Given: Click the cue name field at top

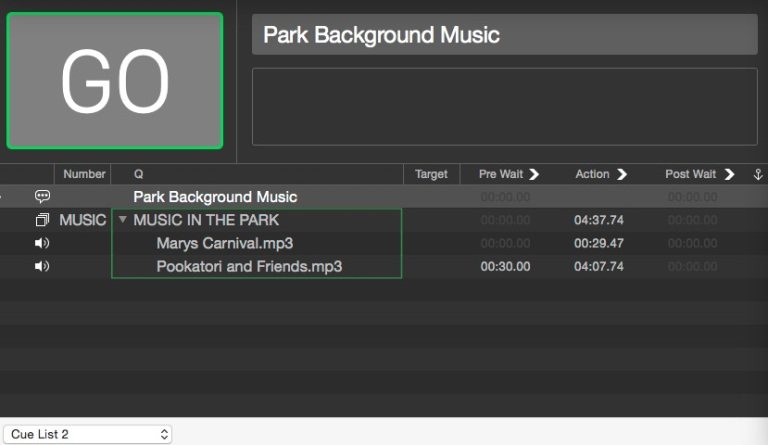Looking at the screenshot, I should click(x=504, y=35).
